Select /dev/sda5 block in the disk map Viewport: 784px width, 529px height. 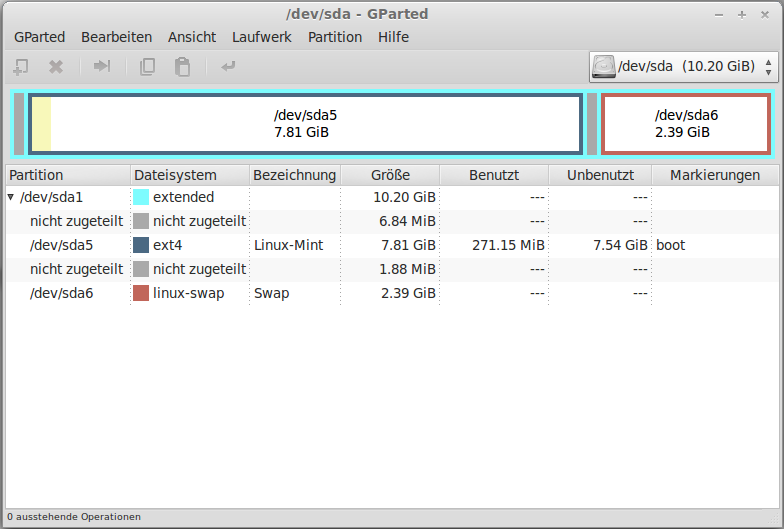point(306,124)
